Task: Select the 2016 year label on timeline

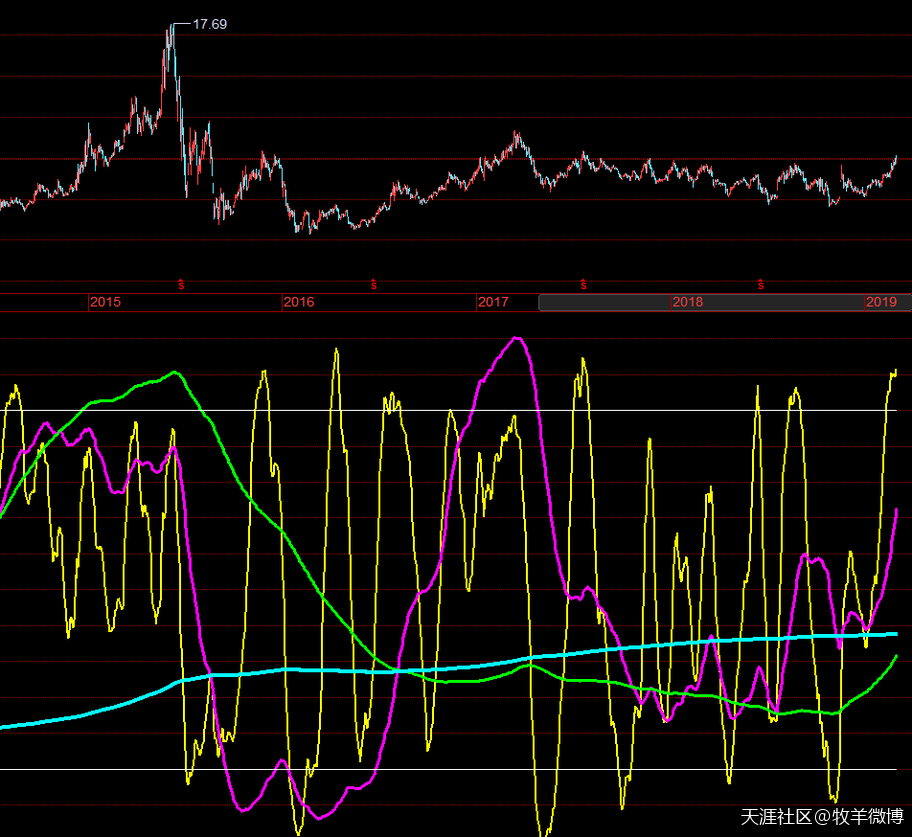Action: click(298, 302)
